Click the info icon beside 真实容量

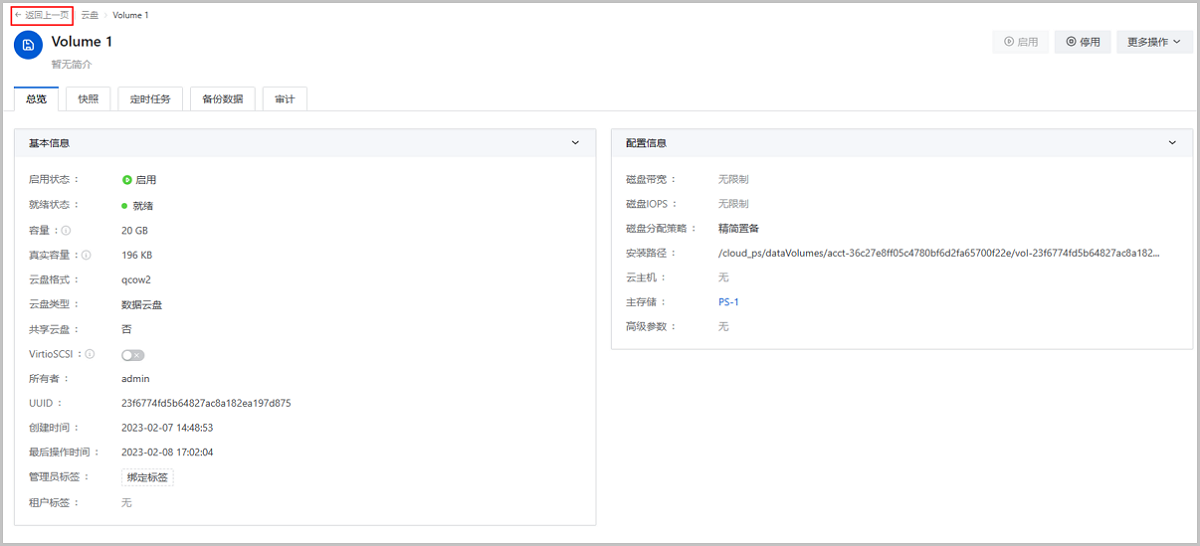[86, 255]
